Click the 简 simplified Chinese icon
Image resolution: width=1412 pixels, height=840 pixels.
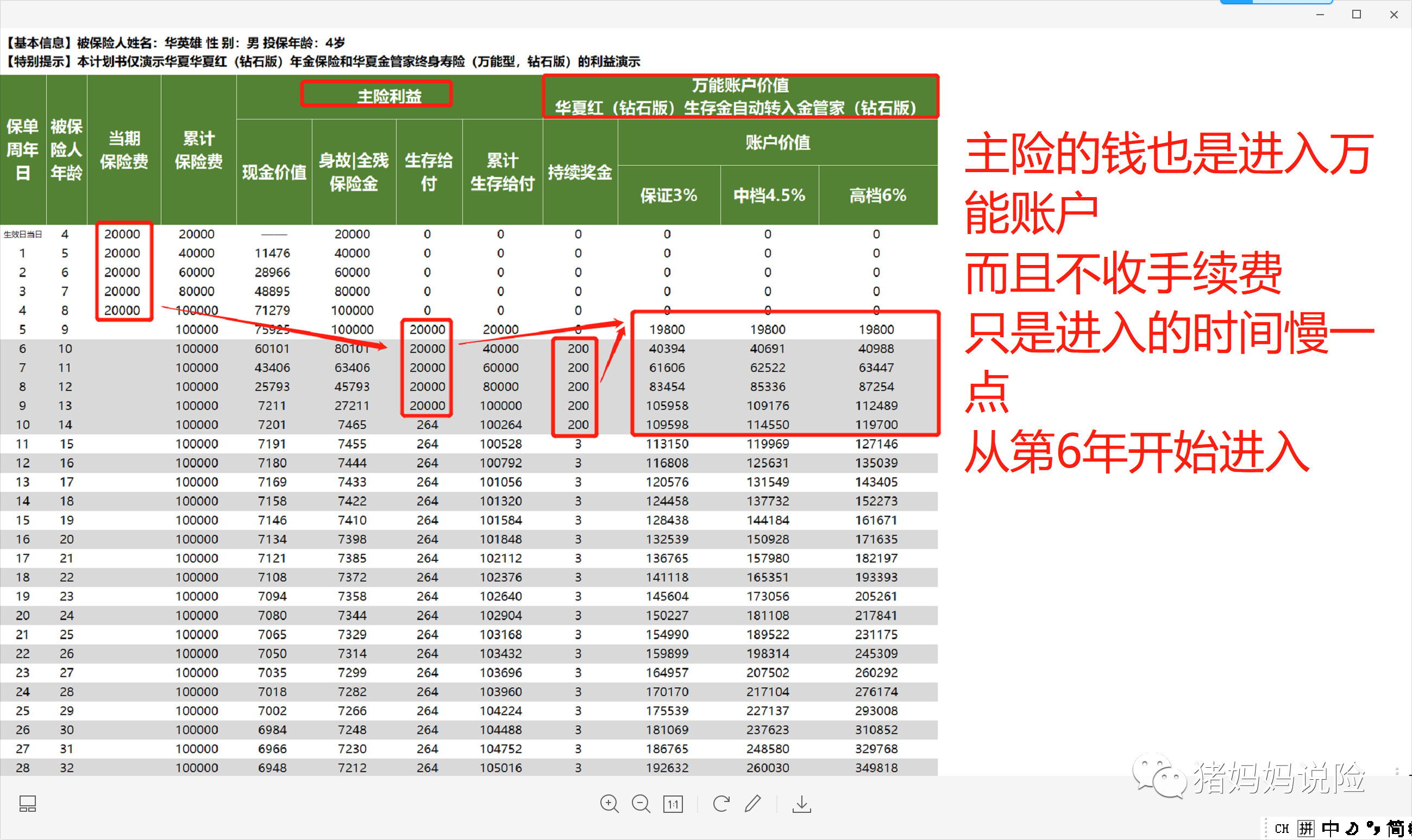point(1395,829)
